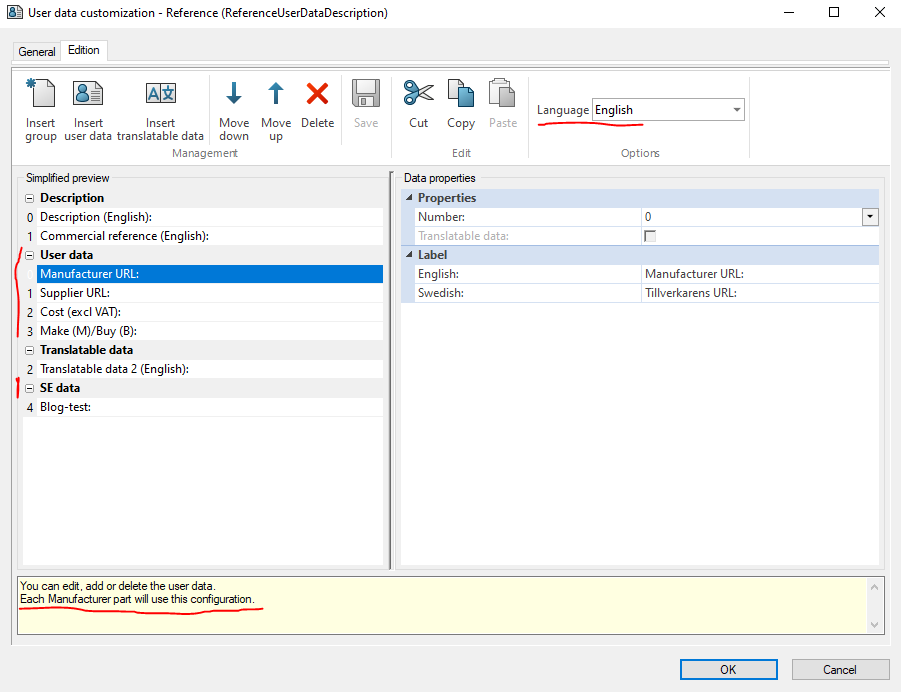The image size is (901, 692).
Task: Confirm with the OK button
Action: coord(728,670)
